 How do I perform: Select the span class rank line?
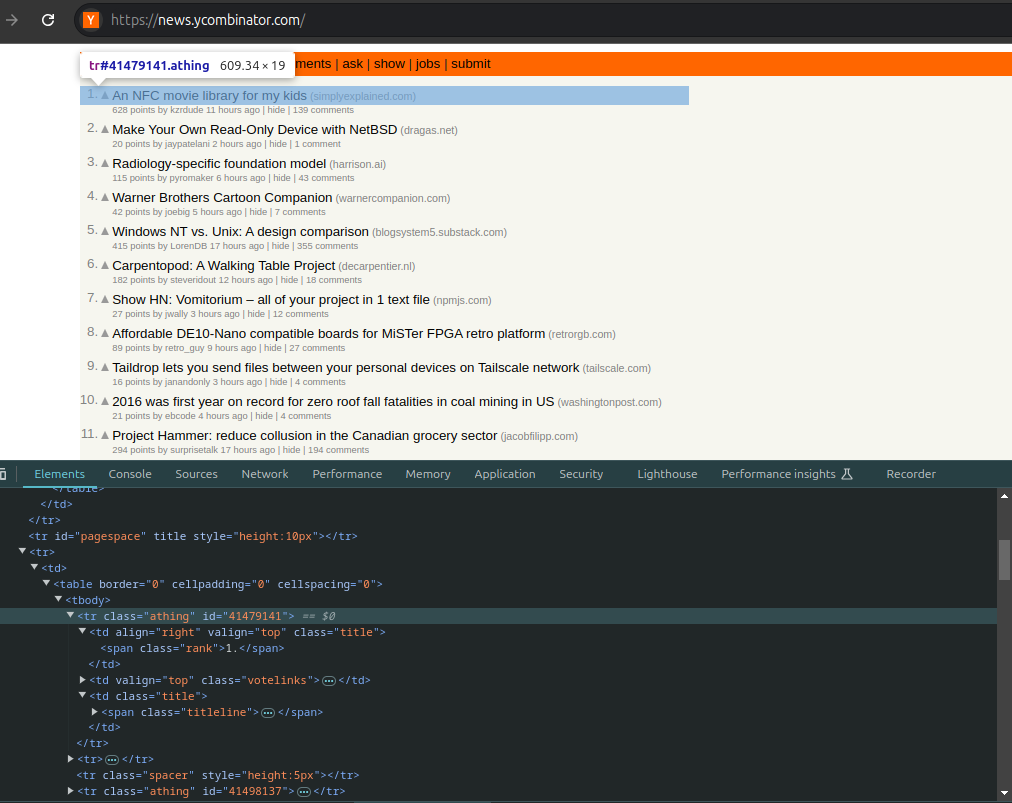click(192, 648)
